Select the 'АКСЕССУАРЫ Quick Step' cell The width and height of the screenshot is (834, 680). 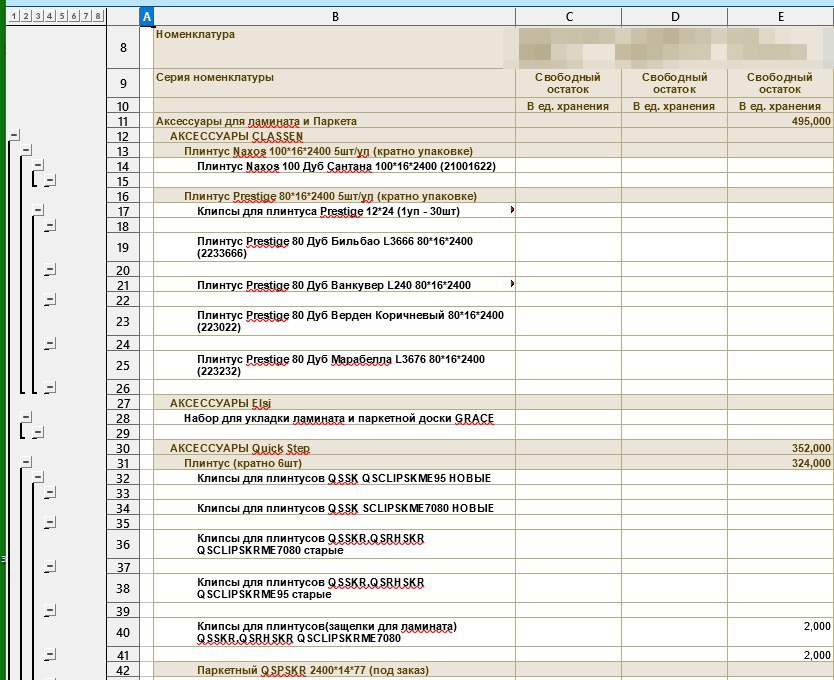pyautogui.click(x=335, y=448)
